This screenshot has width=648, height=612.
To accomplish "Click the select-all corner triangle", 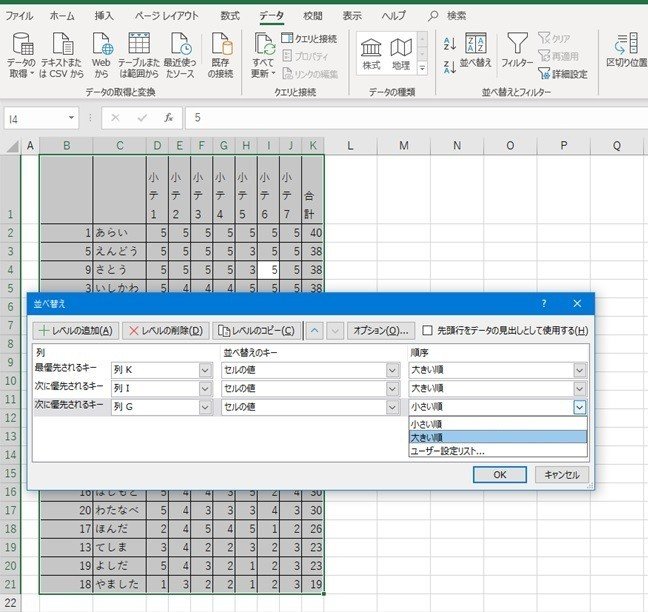I will point(13,146).
